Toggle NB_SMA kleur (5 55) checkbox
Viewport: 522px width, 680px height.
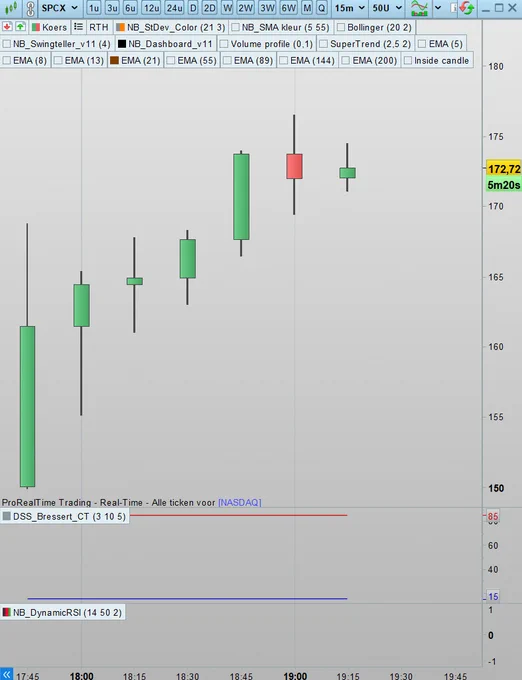[236, 27]
